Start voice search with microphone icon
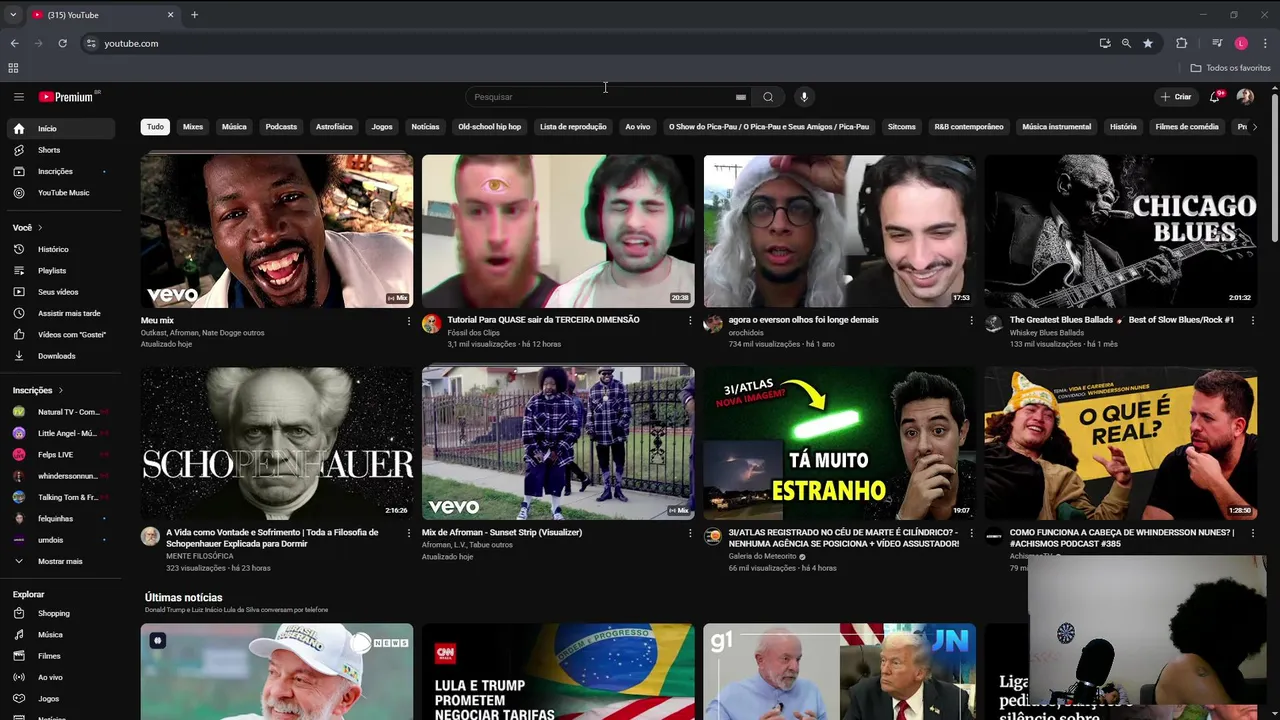Viewport: 1280px width, 720px height. pos(804,97)
